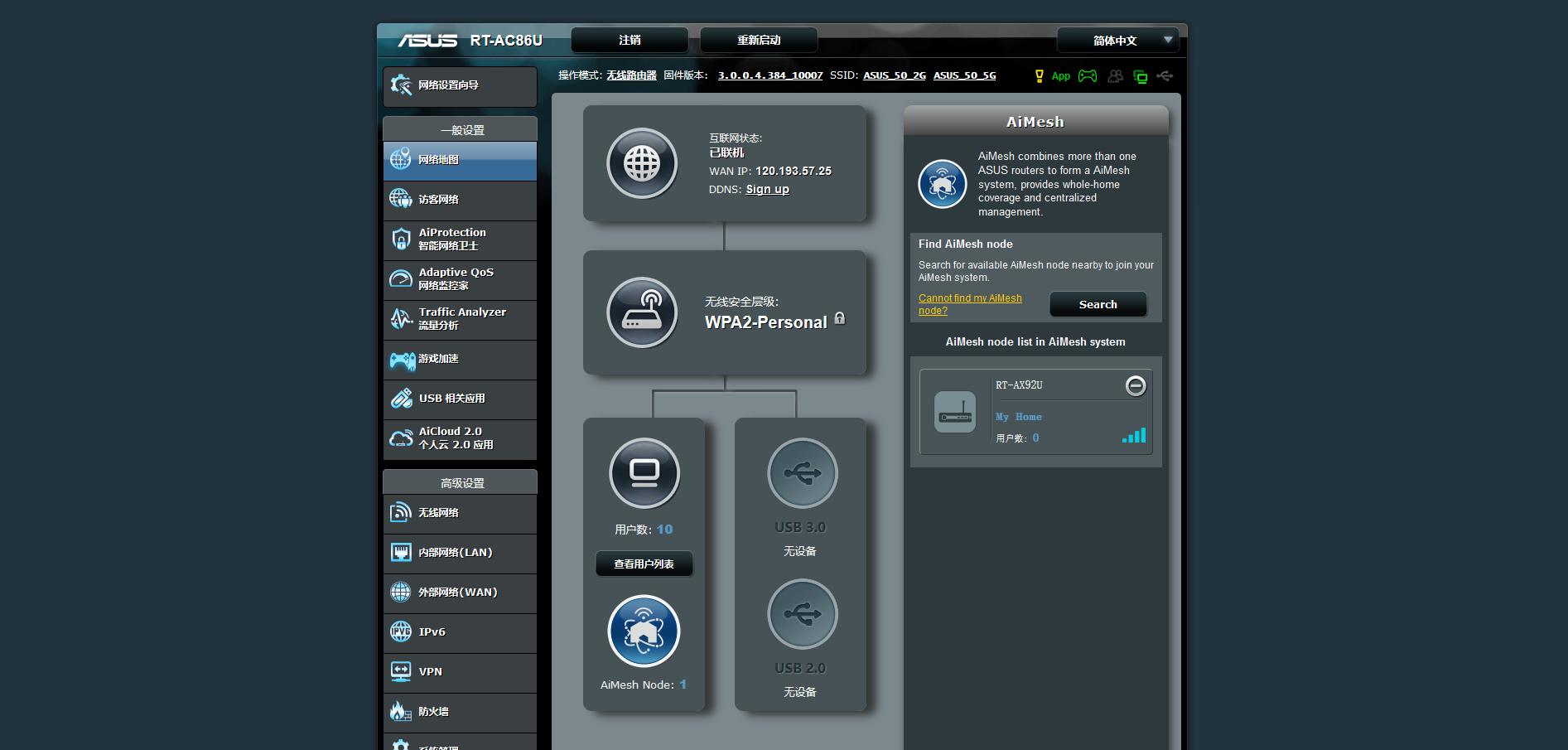
Task: Click the guest network users status icon
Action: [x=1115, y=76]
